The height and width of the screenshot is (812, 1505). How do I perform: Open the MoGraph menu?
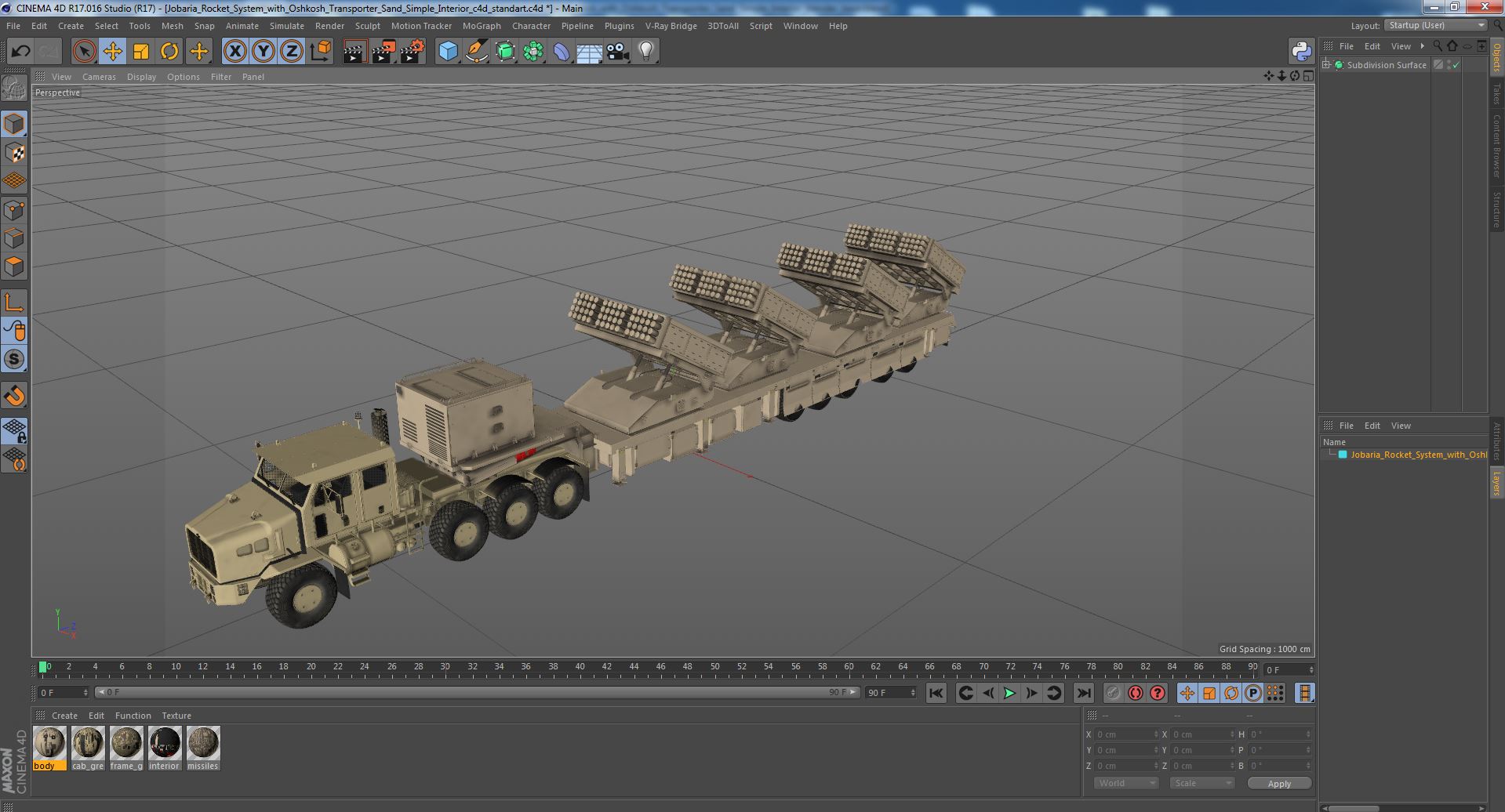click(x=482, y=26)
